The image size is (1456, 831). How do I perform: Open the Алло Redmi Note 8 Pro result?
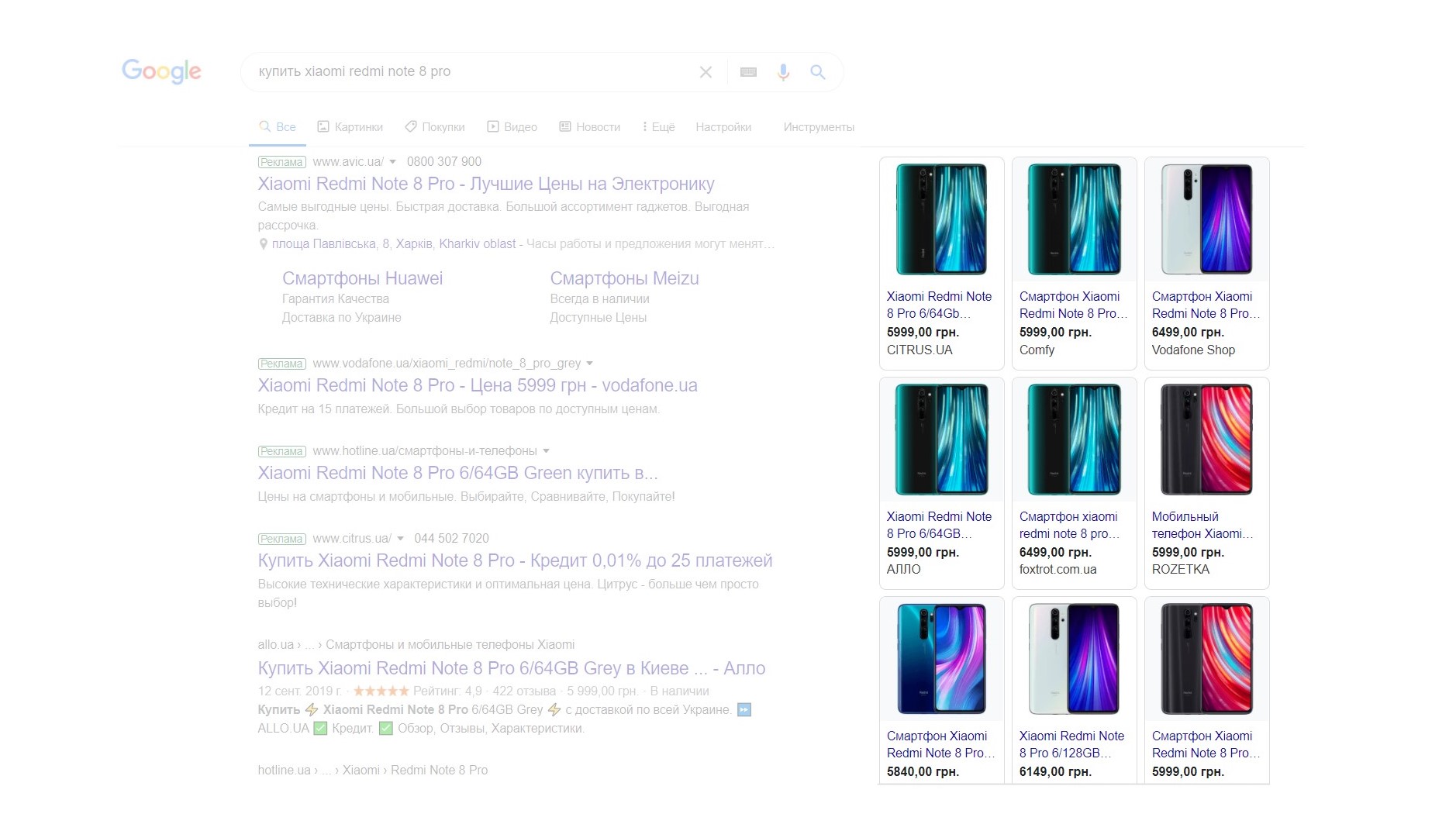(x=511, y=668)
